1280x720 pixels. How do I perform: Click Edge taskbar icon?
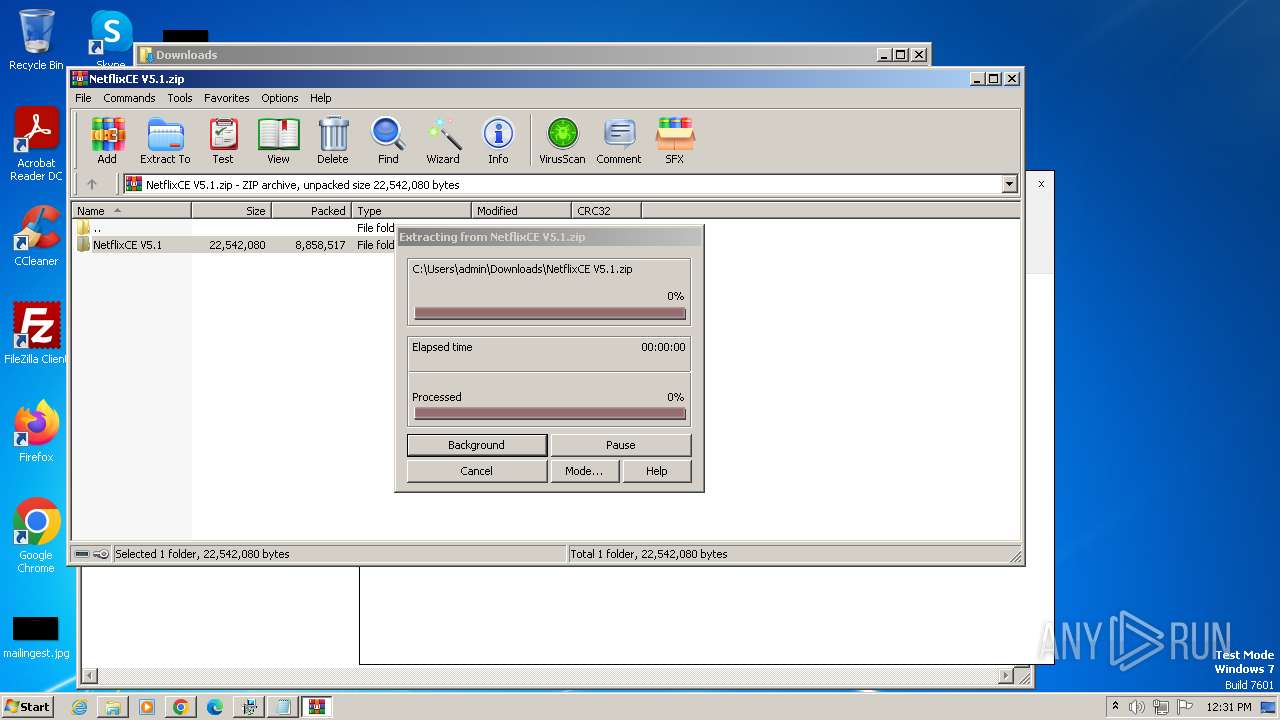tap(215, 707)
